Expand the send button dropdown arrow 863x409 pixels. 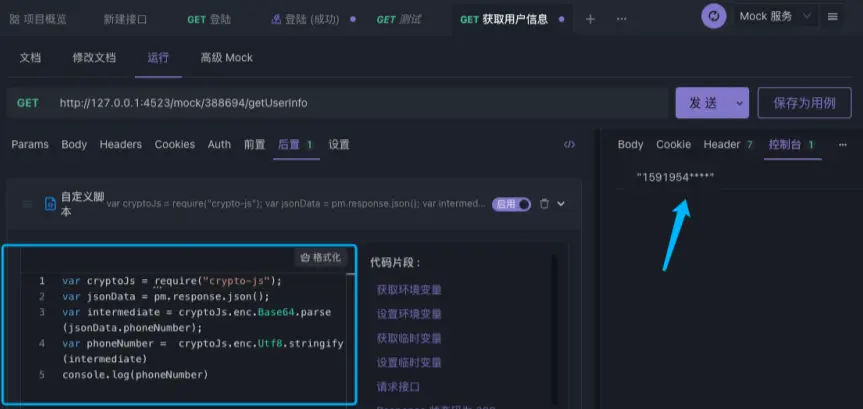739,103
